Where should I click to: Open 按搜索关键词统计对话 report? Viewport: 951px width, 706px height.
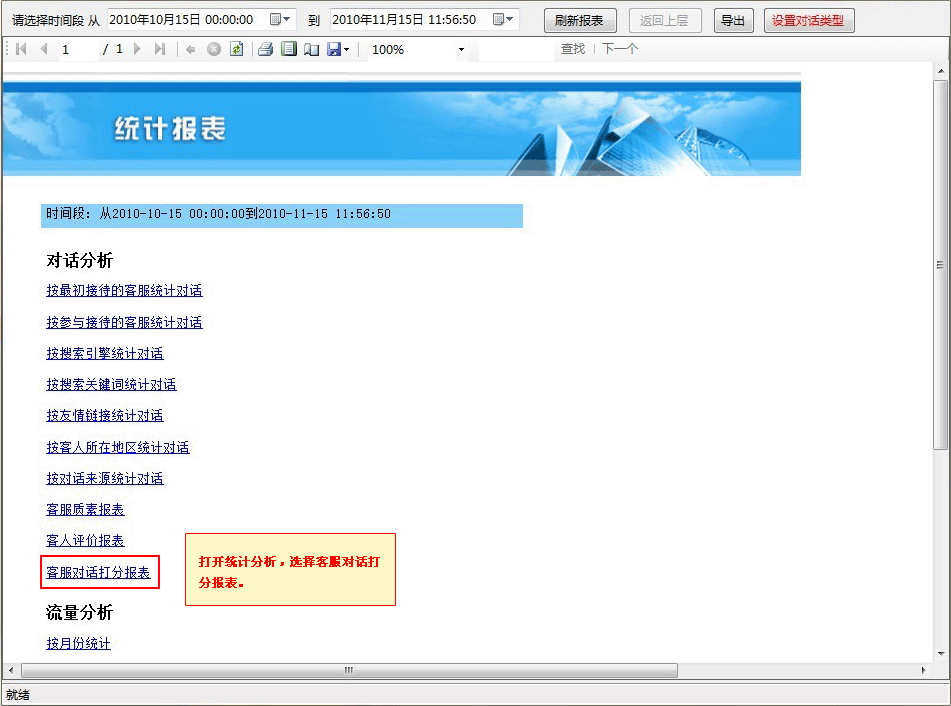point(112,385)
